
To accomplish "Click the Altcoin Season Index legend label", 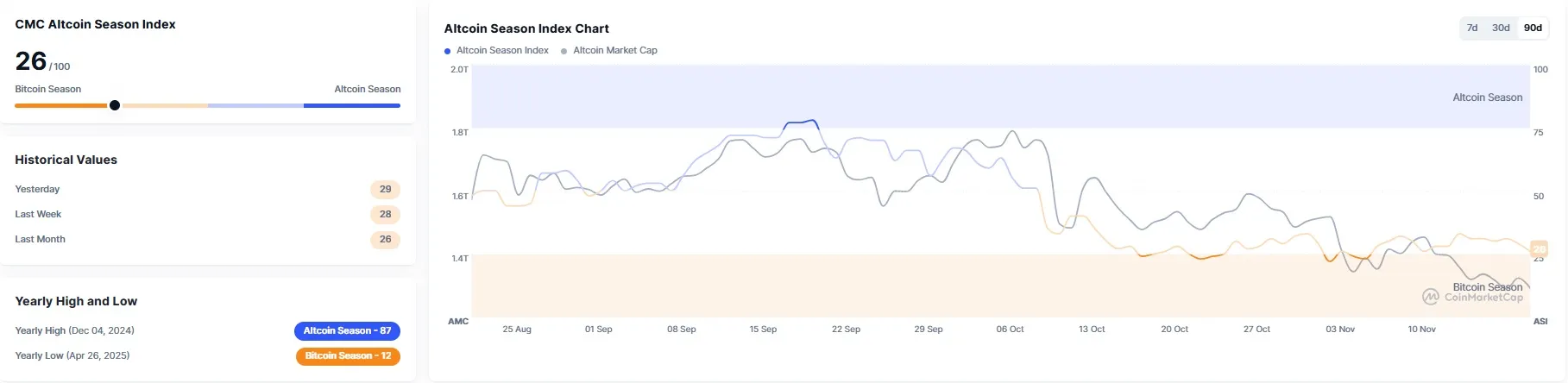I will [x=502, y=51].
